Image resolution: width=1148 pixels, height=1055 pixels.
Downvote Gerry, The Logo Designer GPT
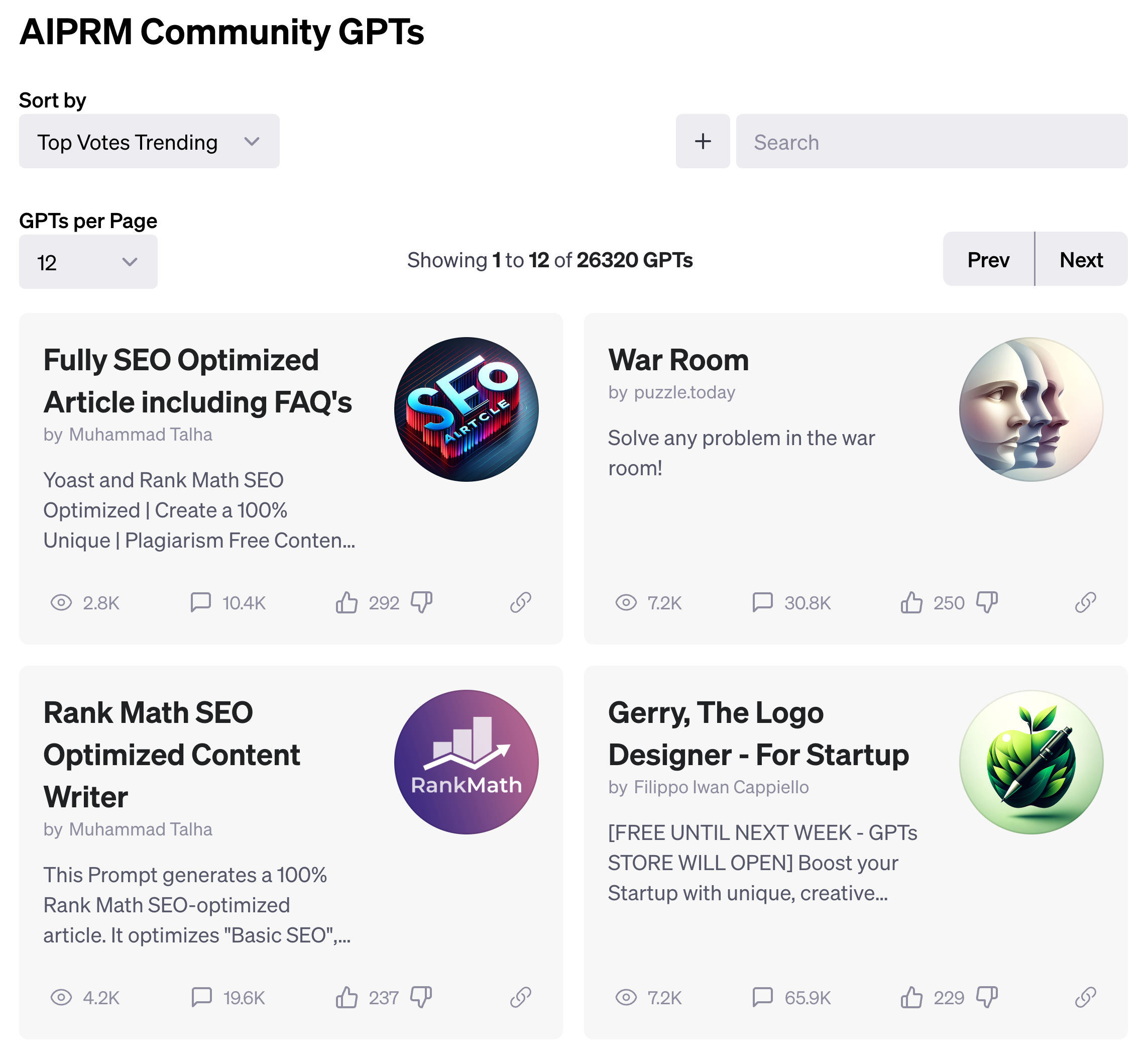986,997
